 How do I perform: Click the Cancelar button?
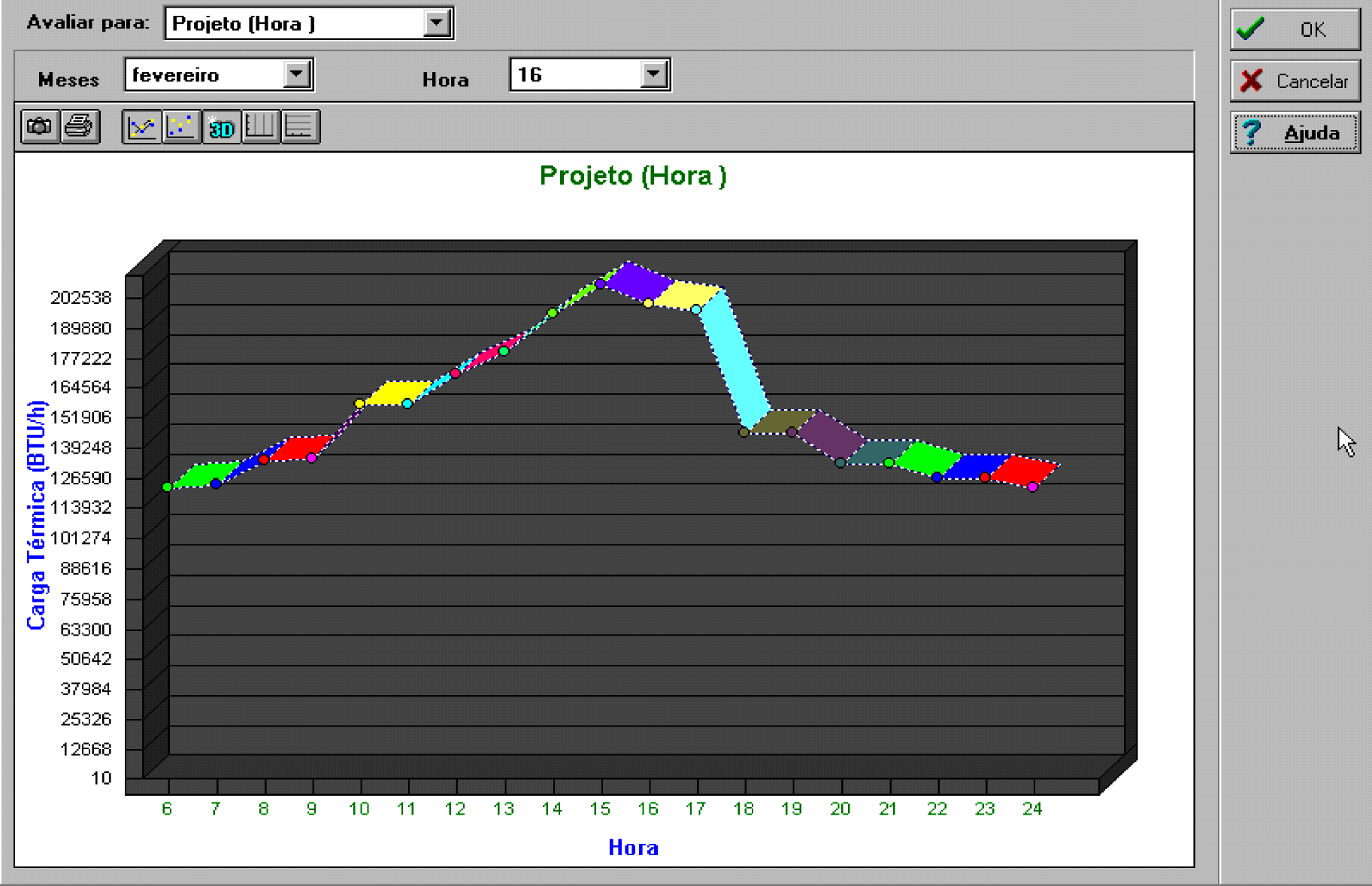click(x=1295, y=80)
